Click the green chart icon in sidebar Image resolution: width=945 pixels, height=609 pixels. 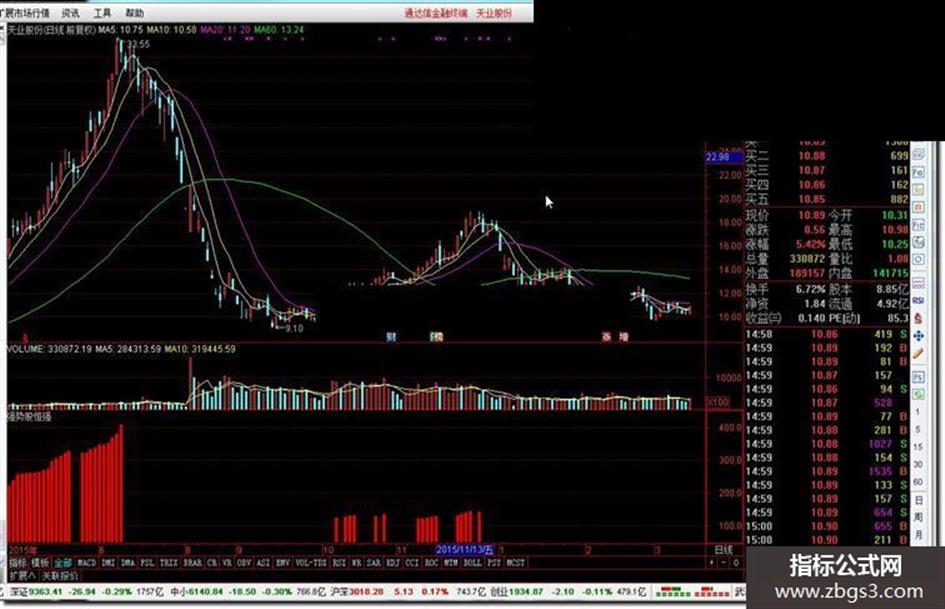pos(918,394)
